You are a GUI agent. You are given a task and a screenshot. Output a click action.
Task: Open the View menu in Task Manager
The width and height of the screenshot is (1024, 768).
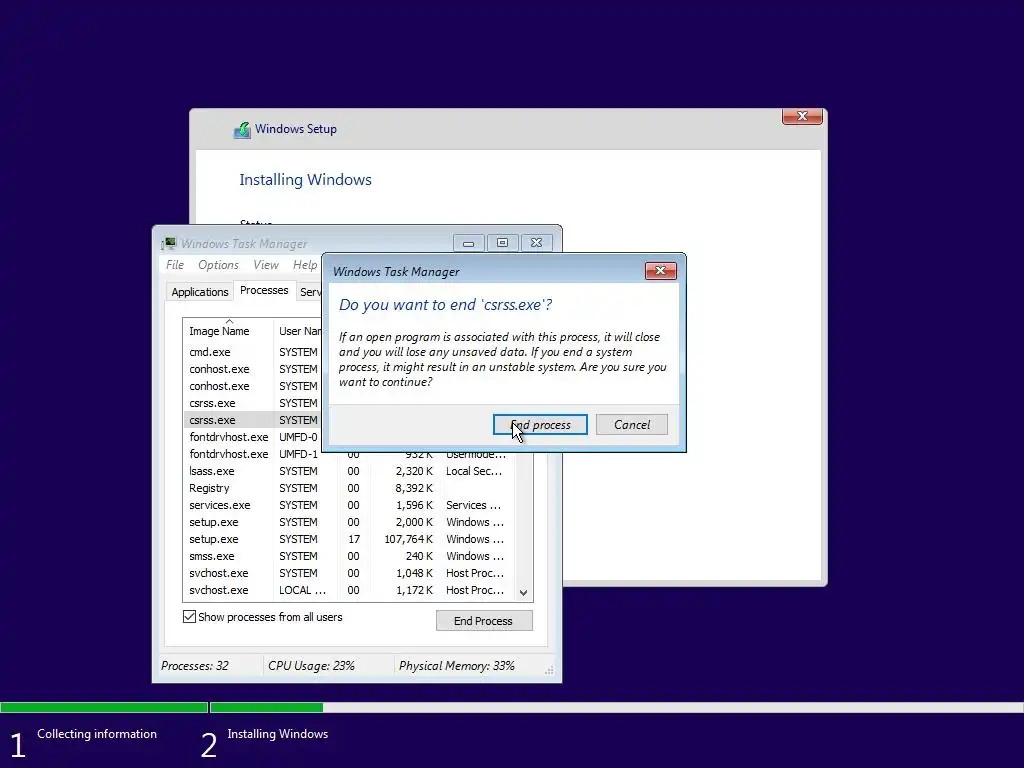click(x=266, y=264)
